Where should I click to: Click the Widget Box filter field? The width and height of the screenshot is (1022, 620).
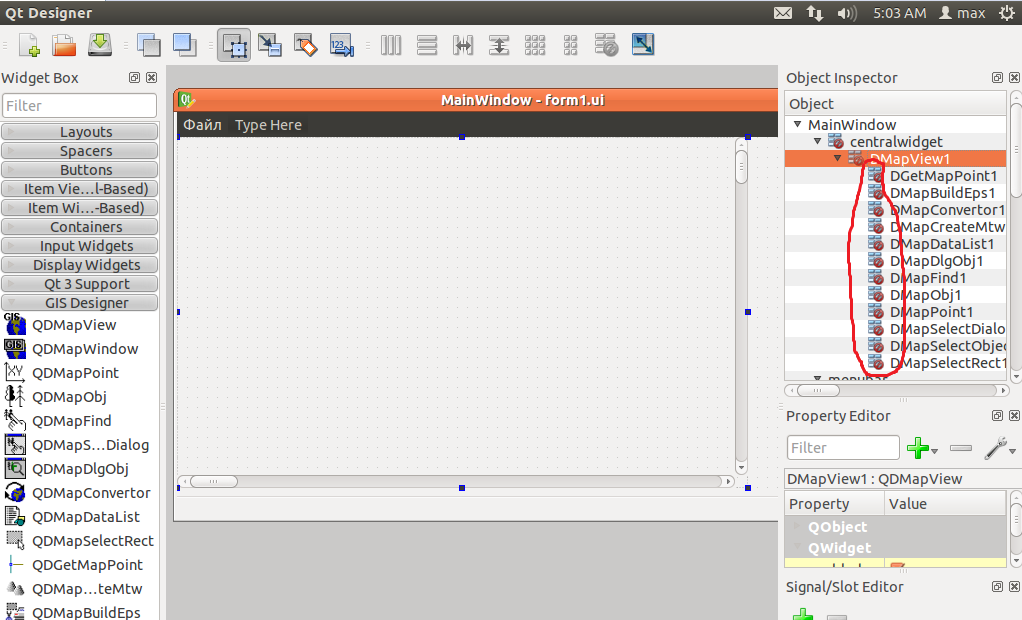pyautogui.click(x=80, y=106)
